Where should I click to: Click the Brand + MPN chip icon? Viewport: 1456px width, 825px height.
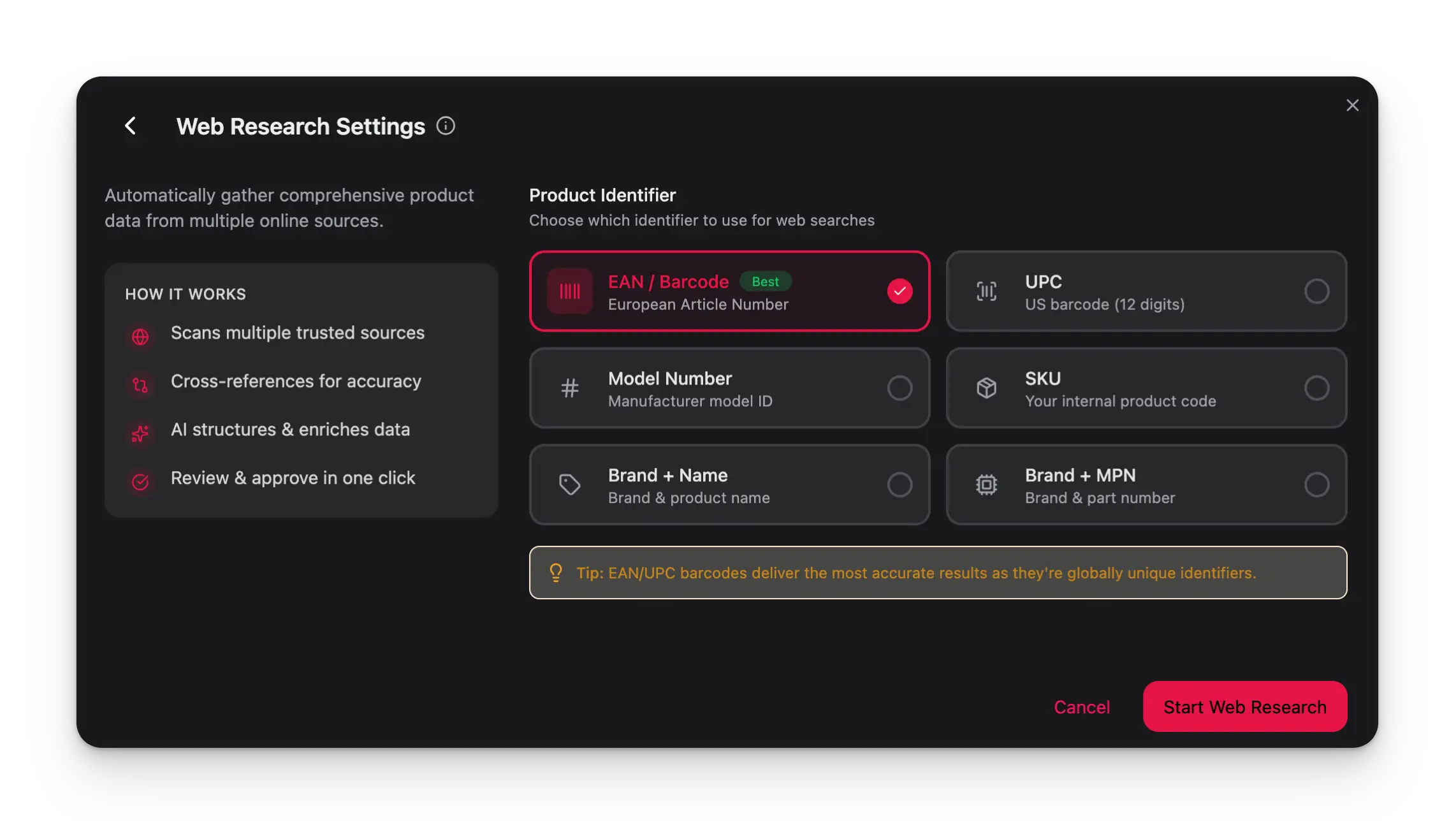(986, 485)
